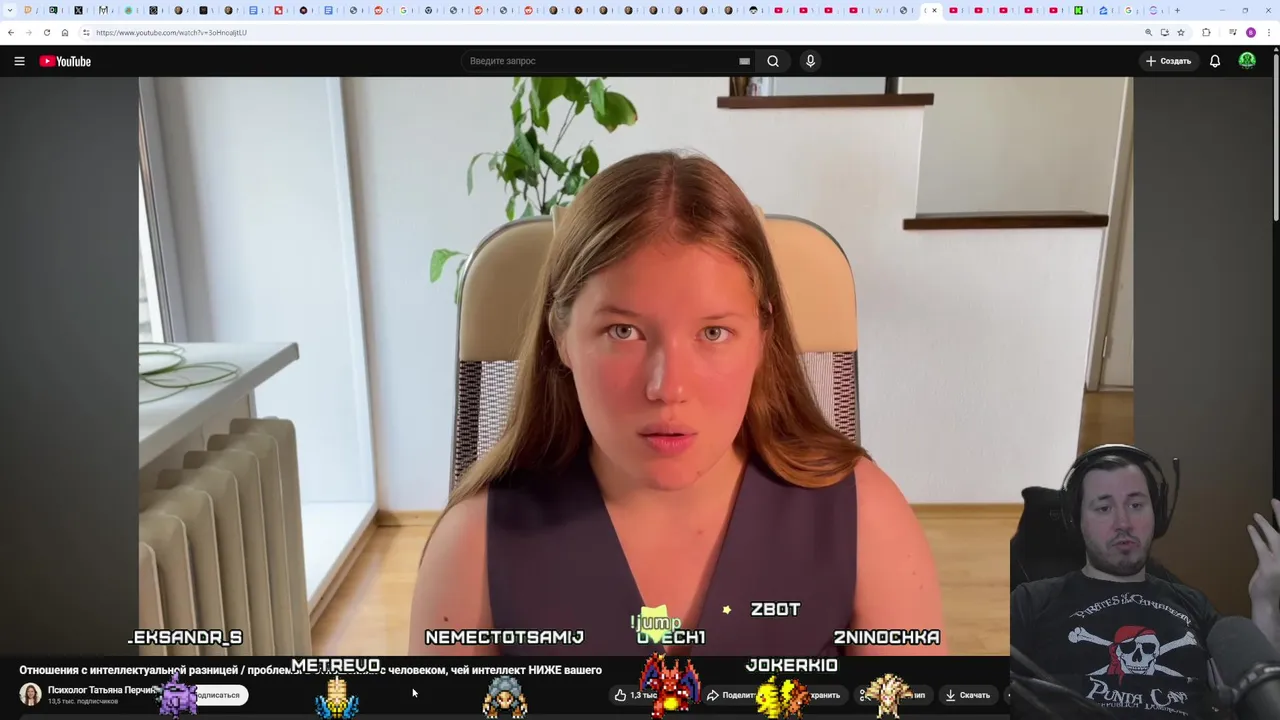Reload the current page
The image size is (1280, 720).
[x=46, y=32]
